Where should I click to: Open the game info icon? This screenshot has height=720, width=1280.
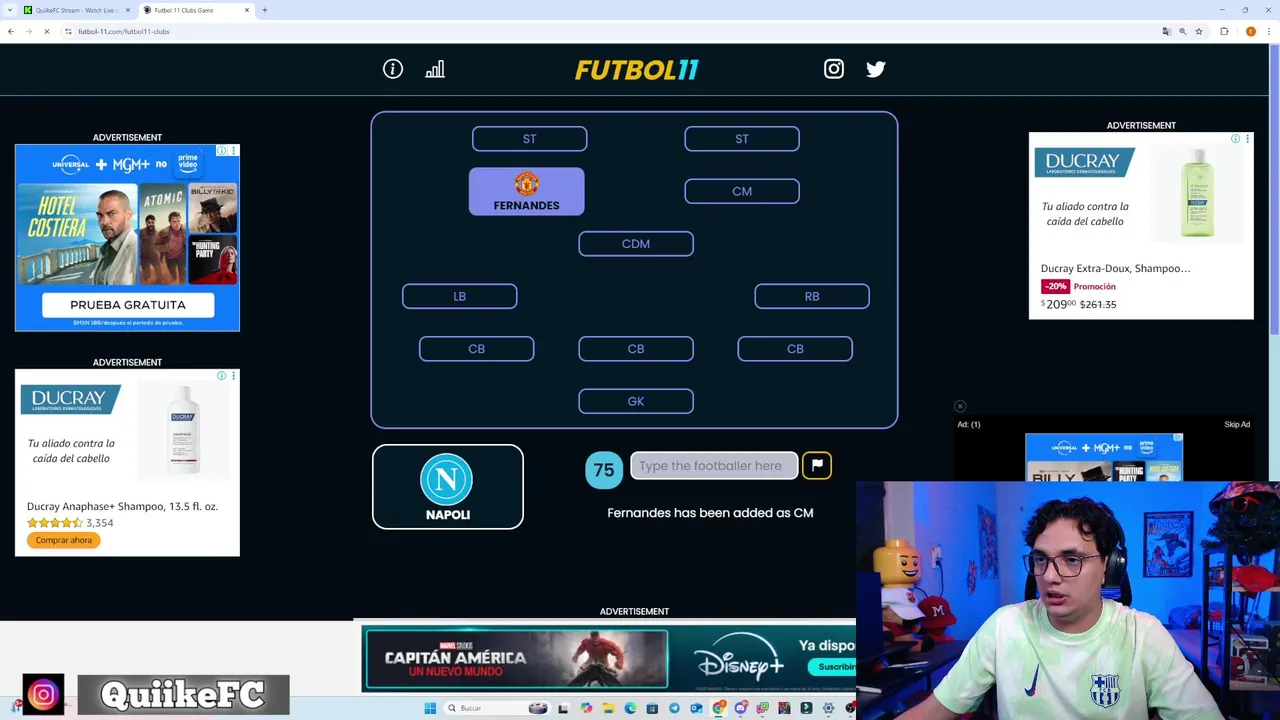[x=393, y=69]
